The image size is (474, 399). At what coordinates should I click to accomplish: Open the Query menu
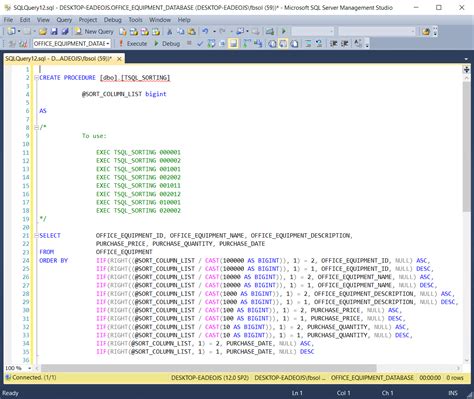click(64, 20)
